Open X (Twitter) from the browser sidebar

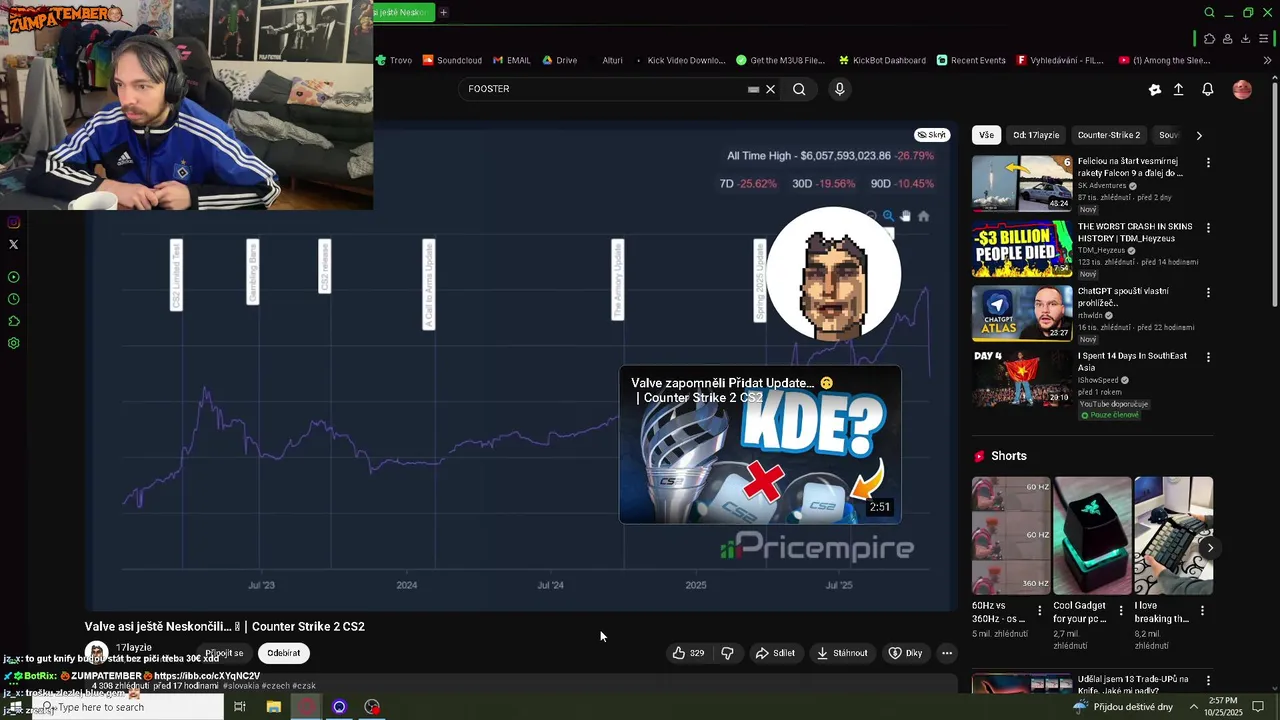click(13, 244)
